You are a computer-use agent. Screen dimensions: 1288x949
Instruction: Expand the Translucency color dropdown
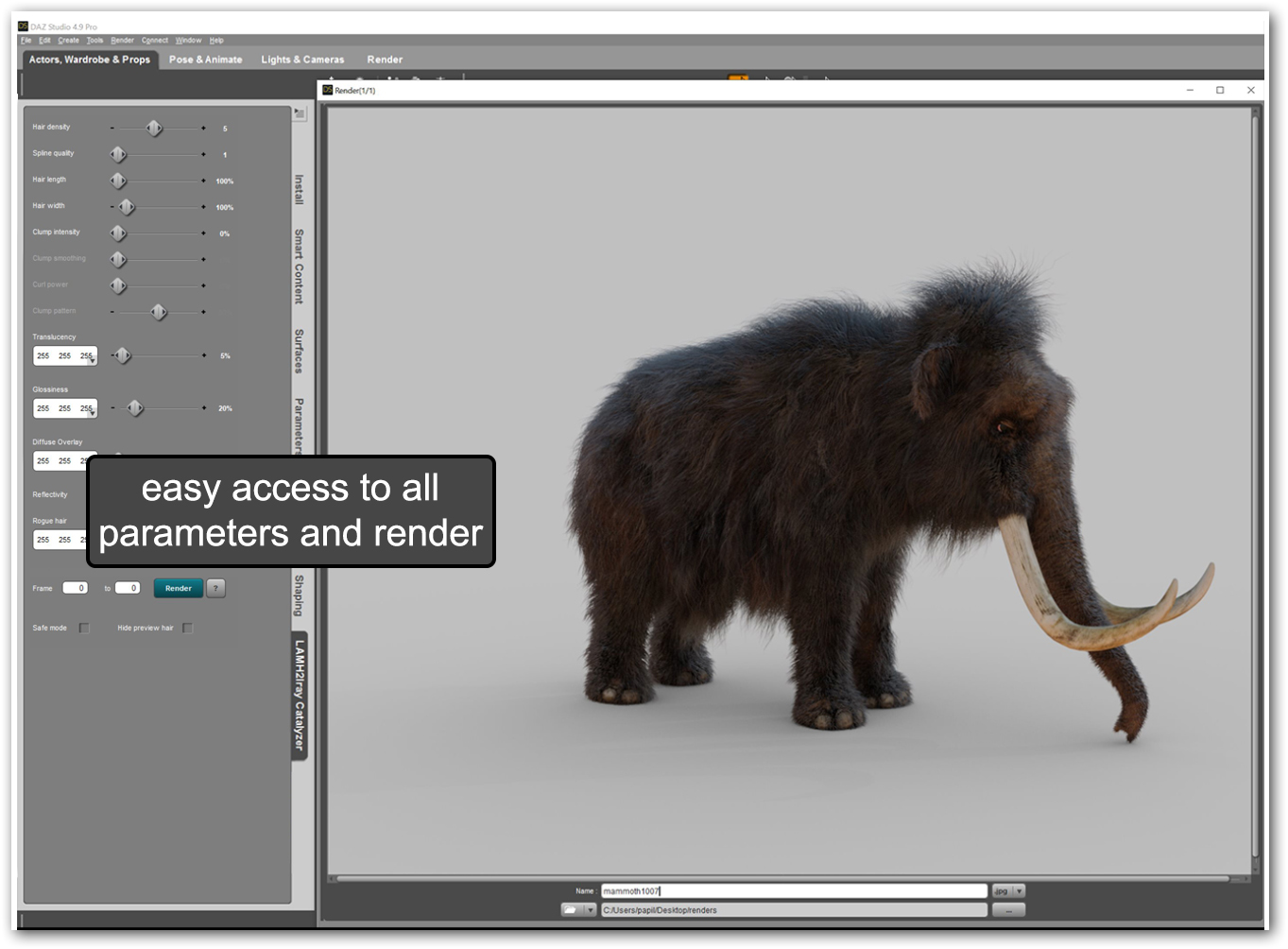point(92,360)
